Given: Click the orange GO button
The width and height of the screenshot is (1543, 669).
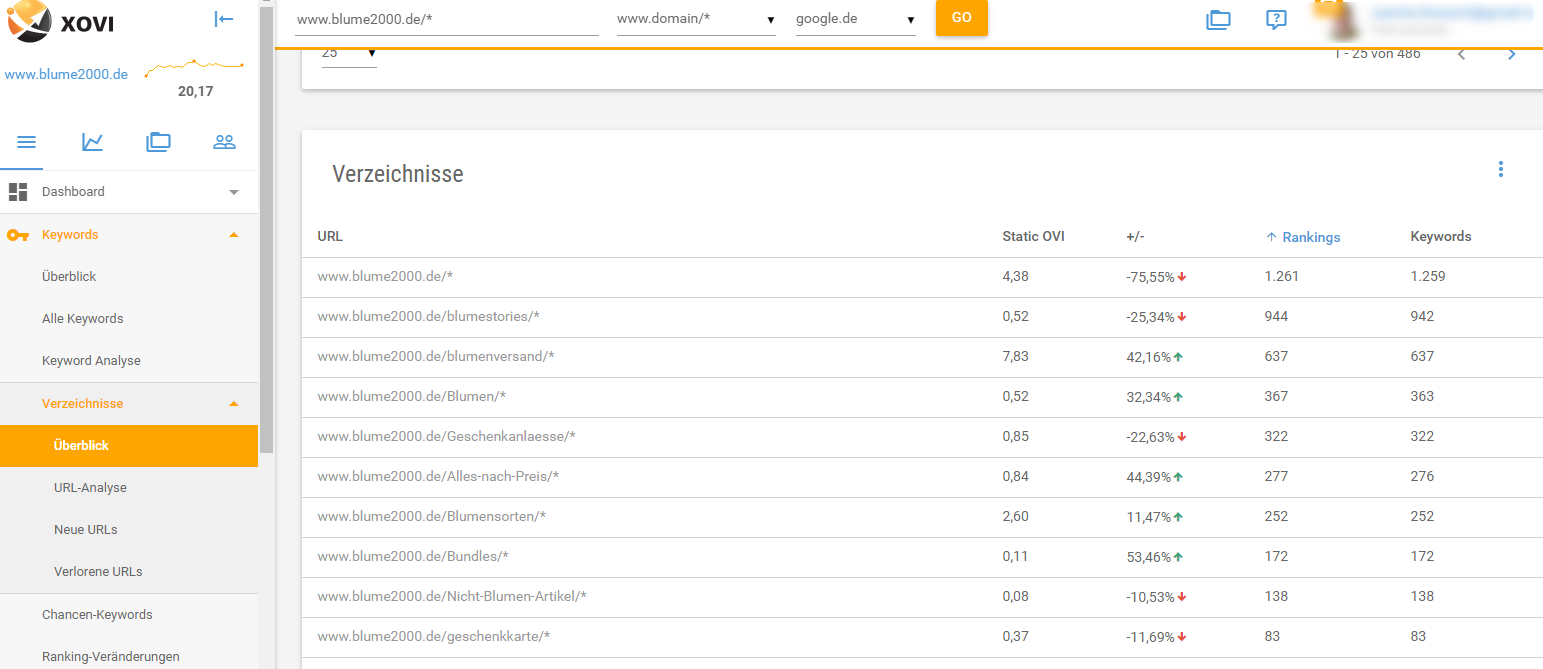Looking at the screenshot, I should 961,18.
